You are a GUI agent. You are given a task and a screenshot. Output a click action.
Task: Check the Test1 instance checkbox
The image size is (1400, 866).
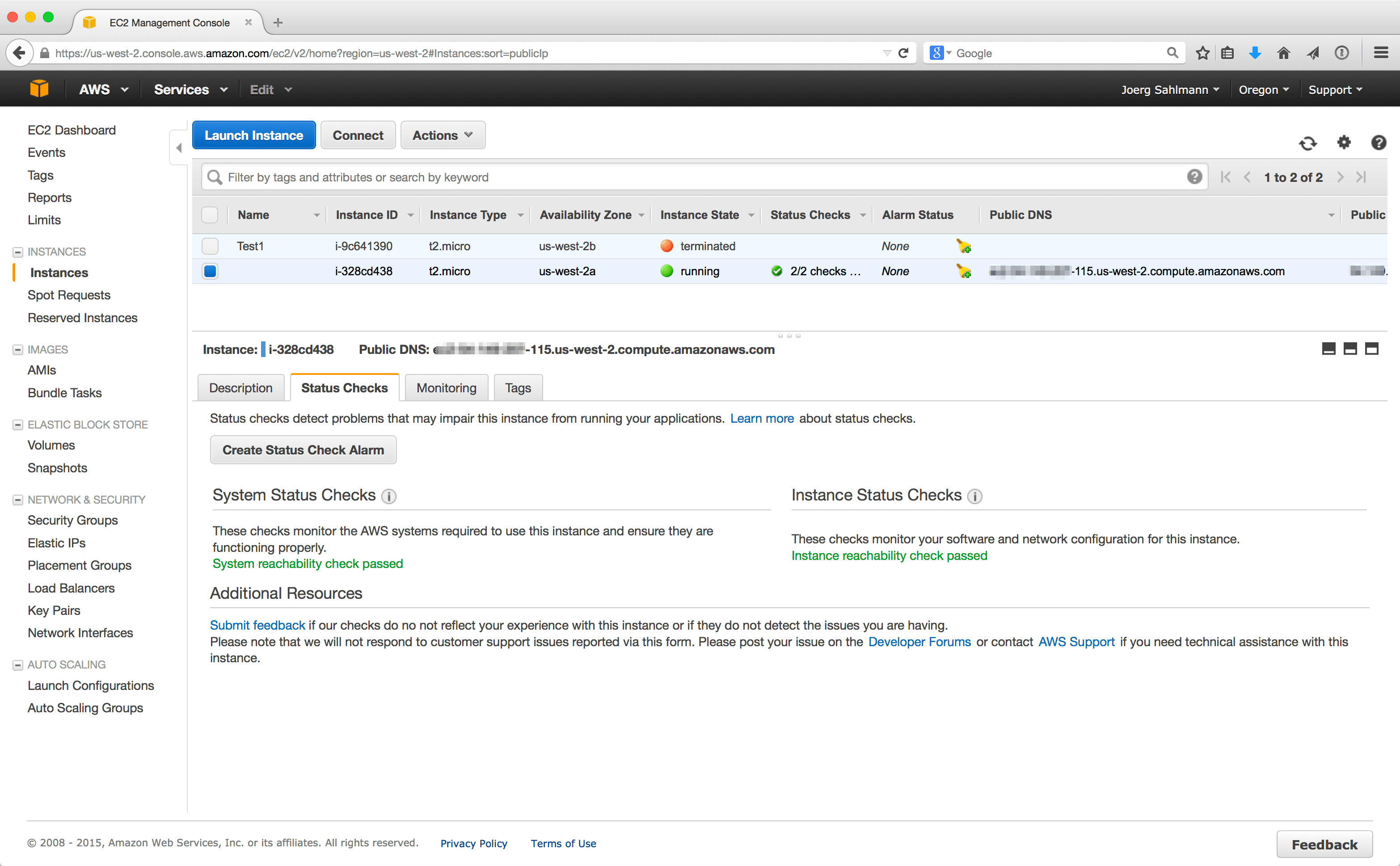[210, 246]
